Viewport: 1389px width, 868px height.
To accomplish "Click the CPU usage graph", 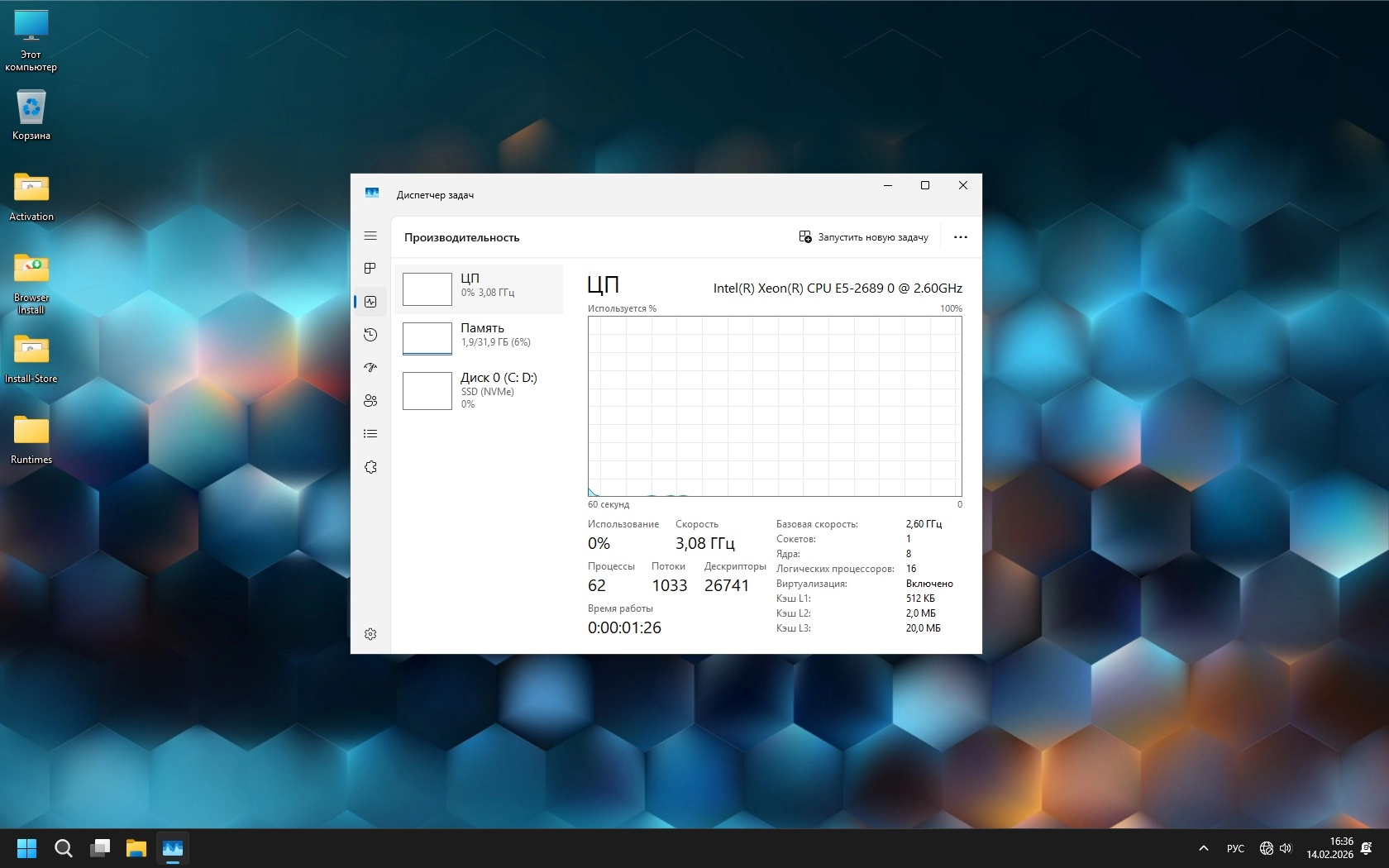I will pyautogui.click(x=775, y=406).
